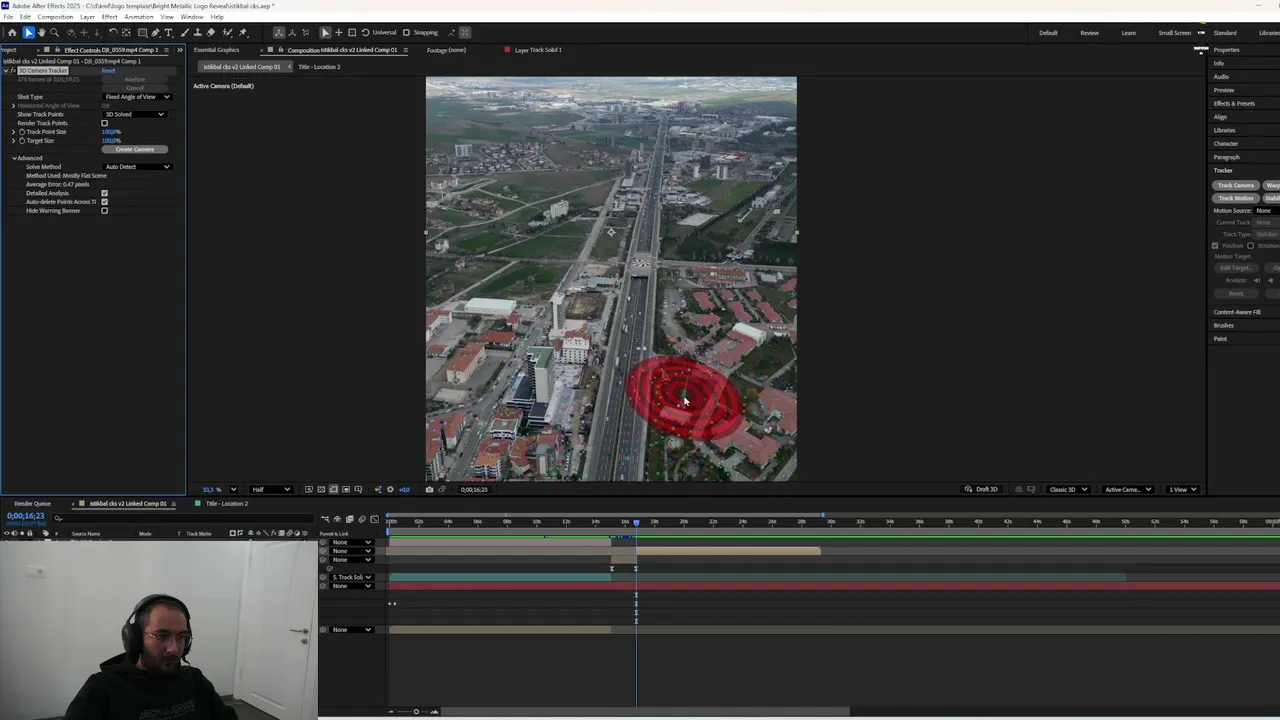1280x720 pixels.
Task: Click the Home icon in the toolbar
Action: (12, 32)
